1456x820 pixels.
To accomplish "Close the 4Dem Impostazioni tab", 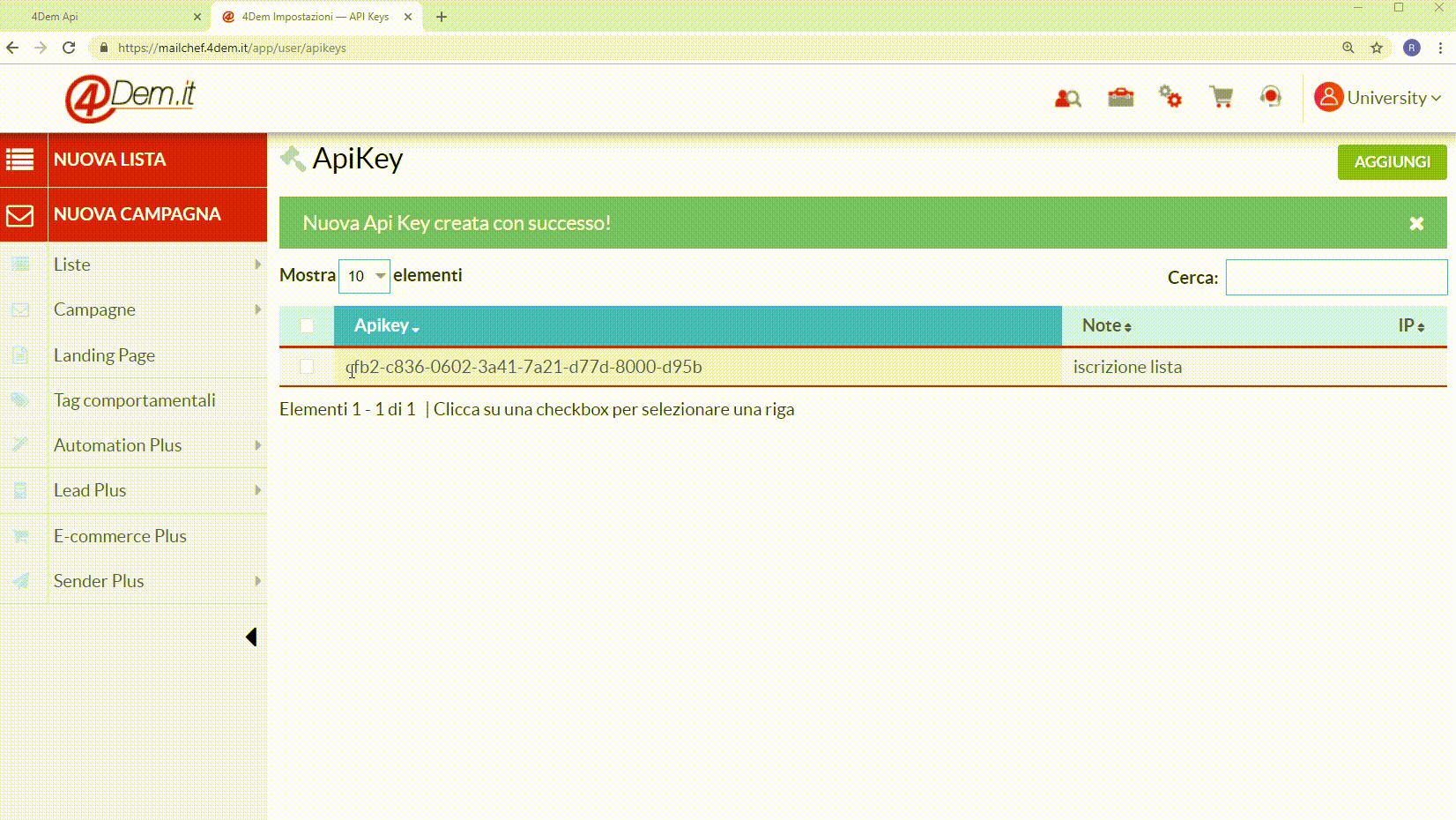I will pos(408,17).
